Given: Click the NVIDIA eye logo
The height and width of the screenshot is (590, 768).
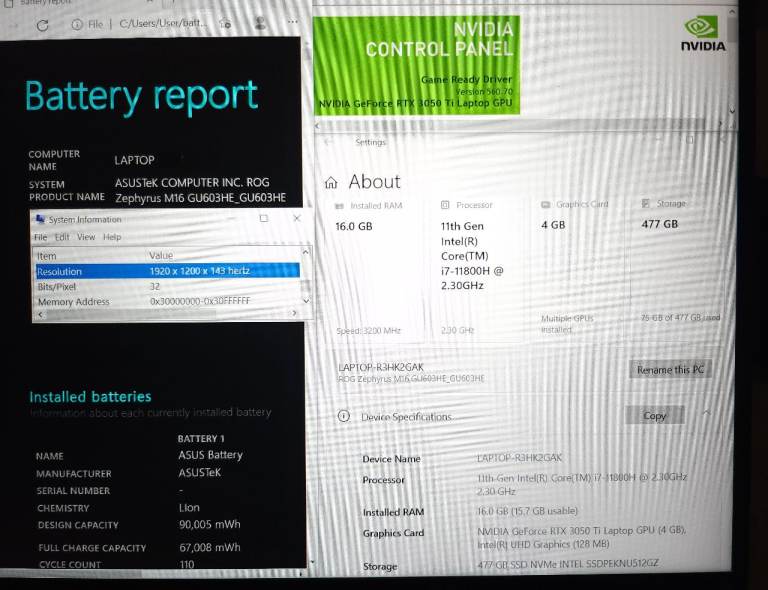Looking at the screenshot, I should [x=702, y=26].
